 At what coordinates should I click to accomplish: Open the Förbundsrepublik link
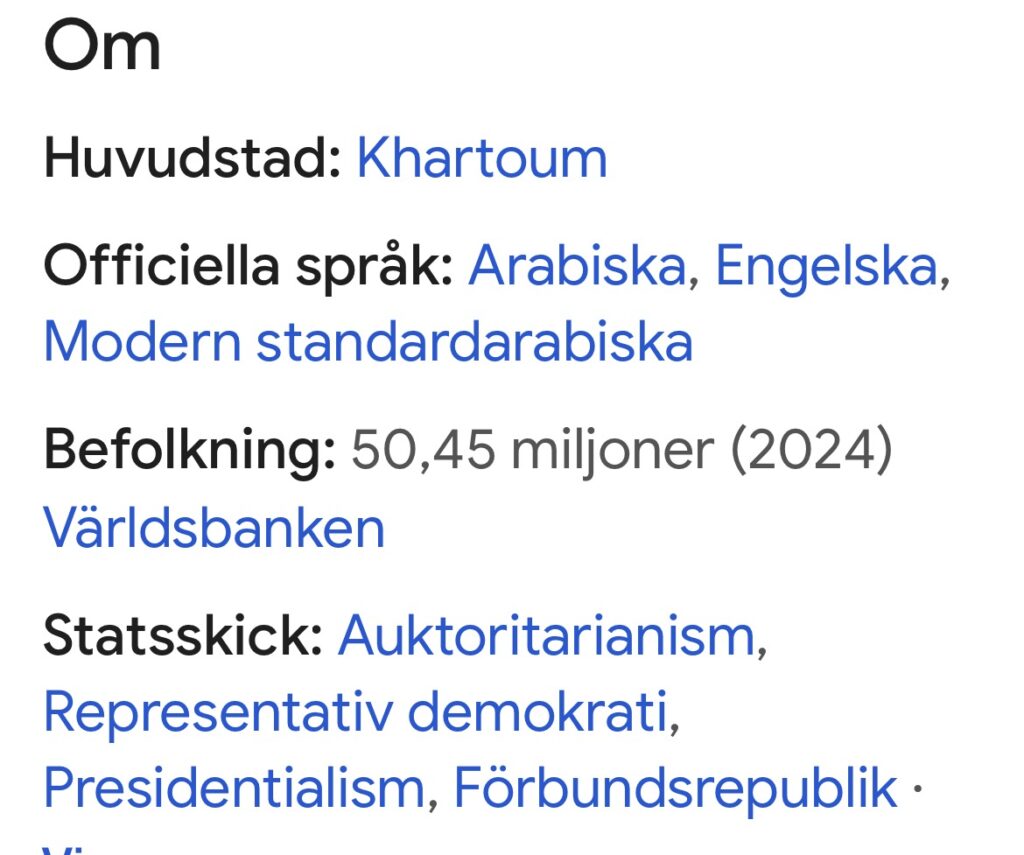[x=675, y=788]
